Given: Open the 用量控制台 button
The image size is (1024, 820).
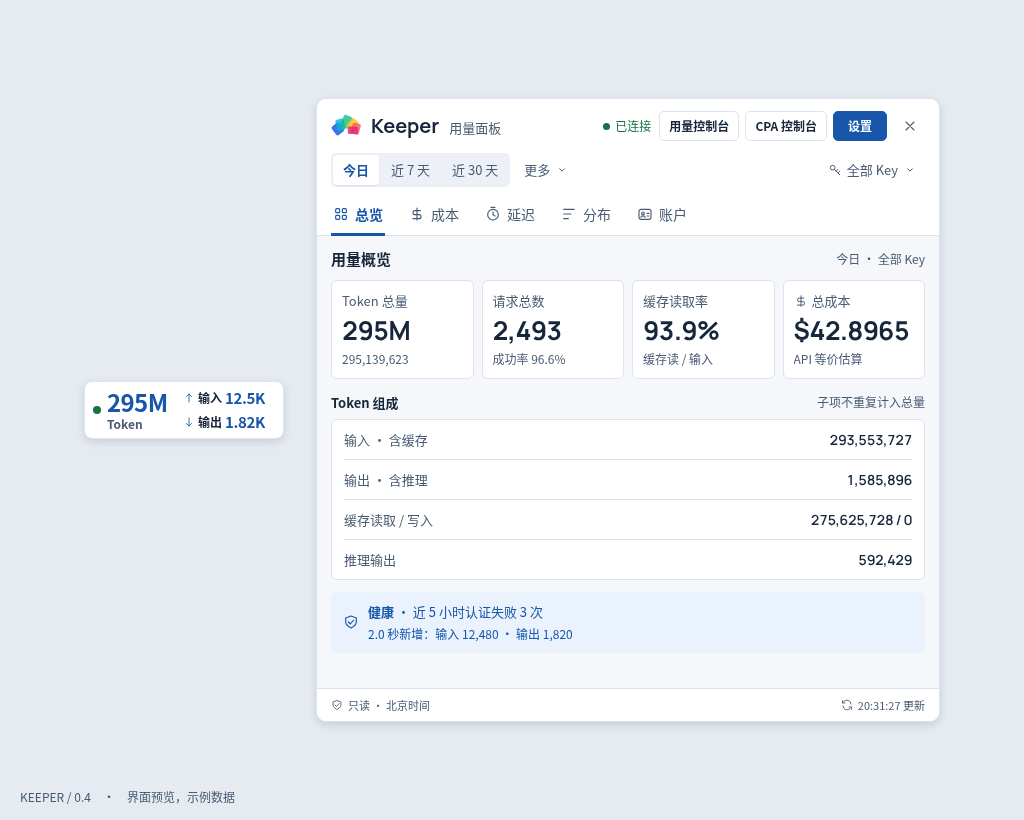Looking at the screenshot, I should coord(699,126).
